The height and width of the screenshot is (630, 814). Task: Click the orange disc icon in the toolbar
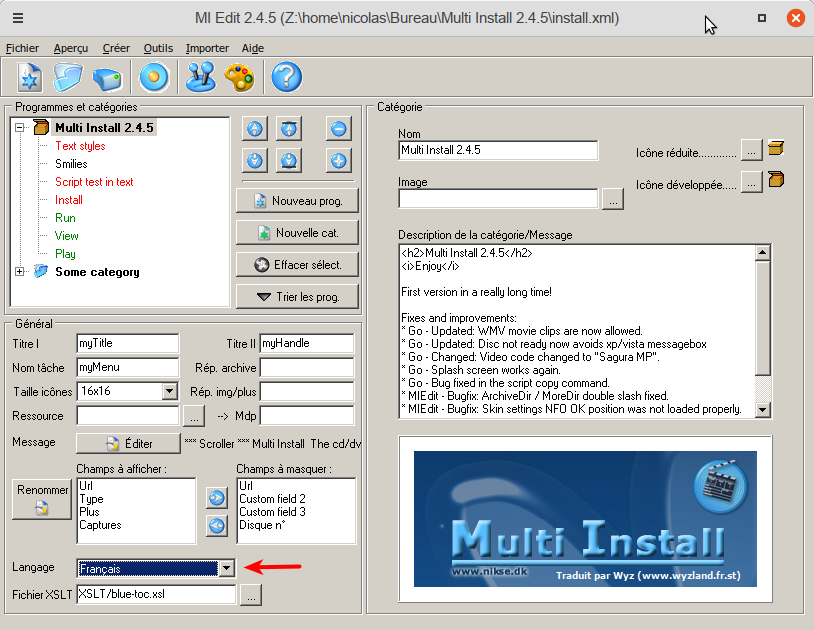[x=153, y=77]
